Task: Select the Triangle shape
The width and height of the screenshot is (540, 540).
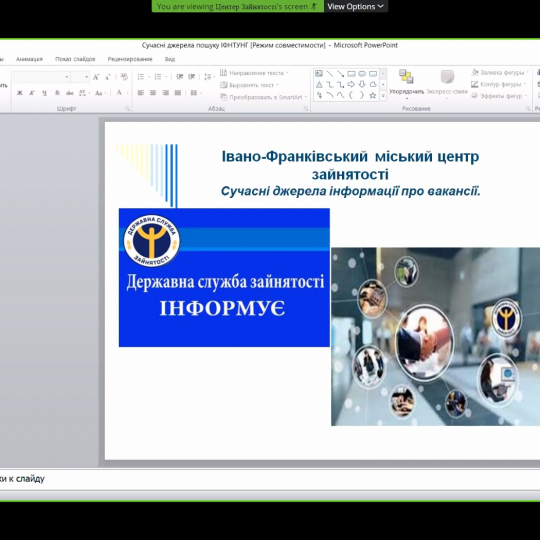Action: pos(319,85)
